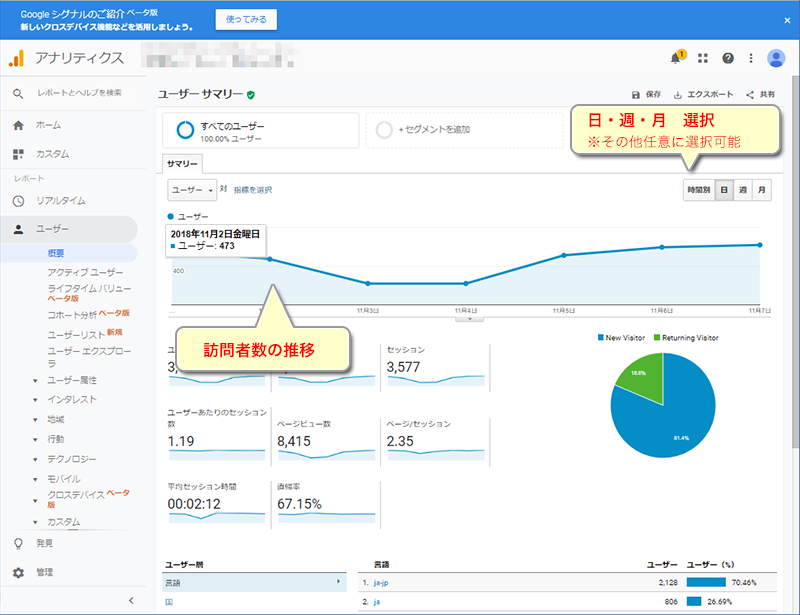Click the notifications bell icon
This screenshot has height=615, width=800.
[x=676, y=58]
